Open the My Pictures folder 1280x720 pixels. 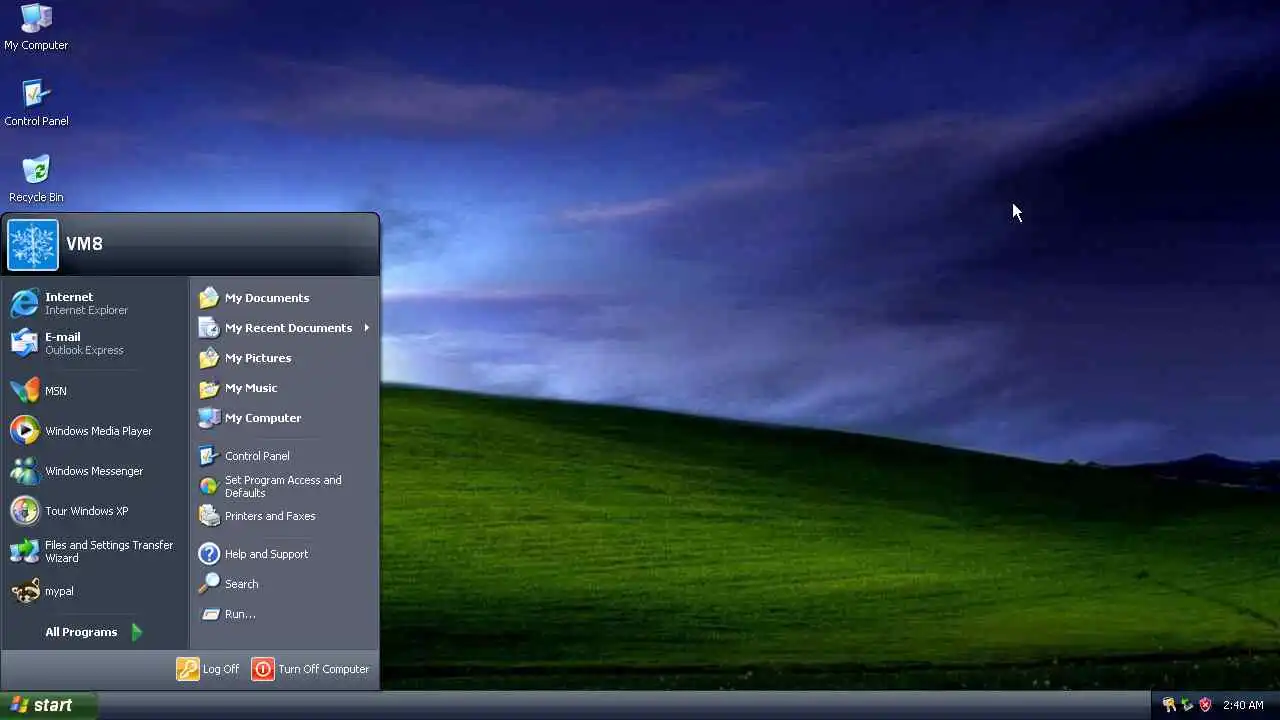284,358
